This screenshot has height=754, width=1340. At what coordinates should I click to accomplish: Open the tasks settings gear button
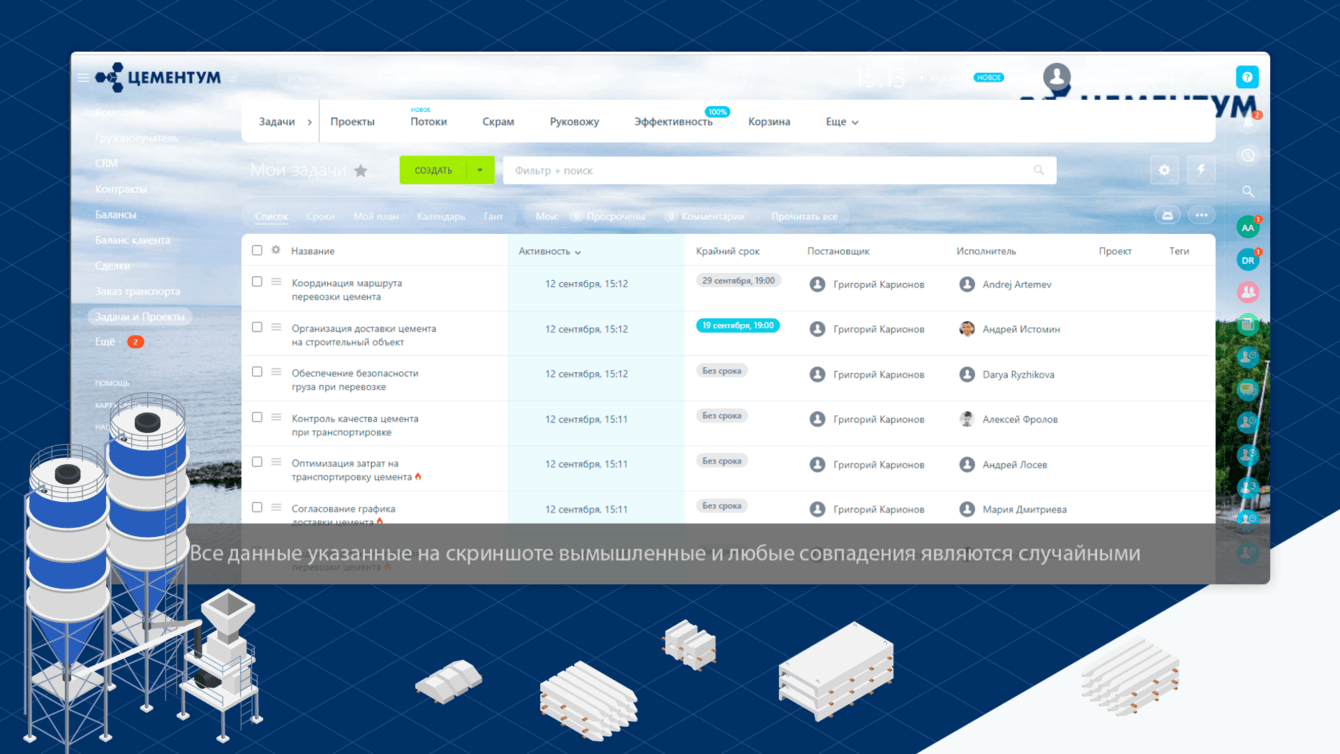click(x=1164, y=170)
